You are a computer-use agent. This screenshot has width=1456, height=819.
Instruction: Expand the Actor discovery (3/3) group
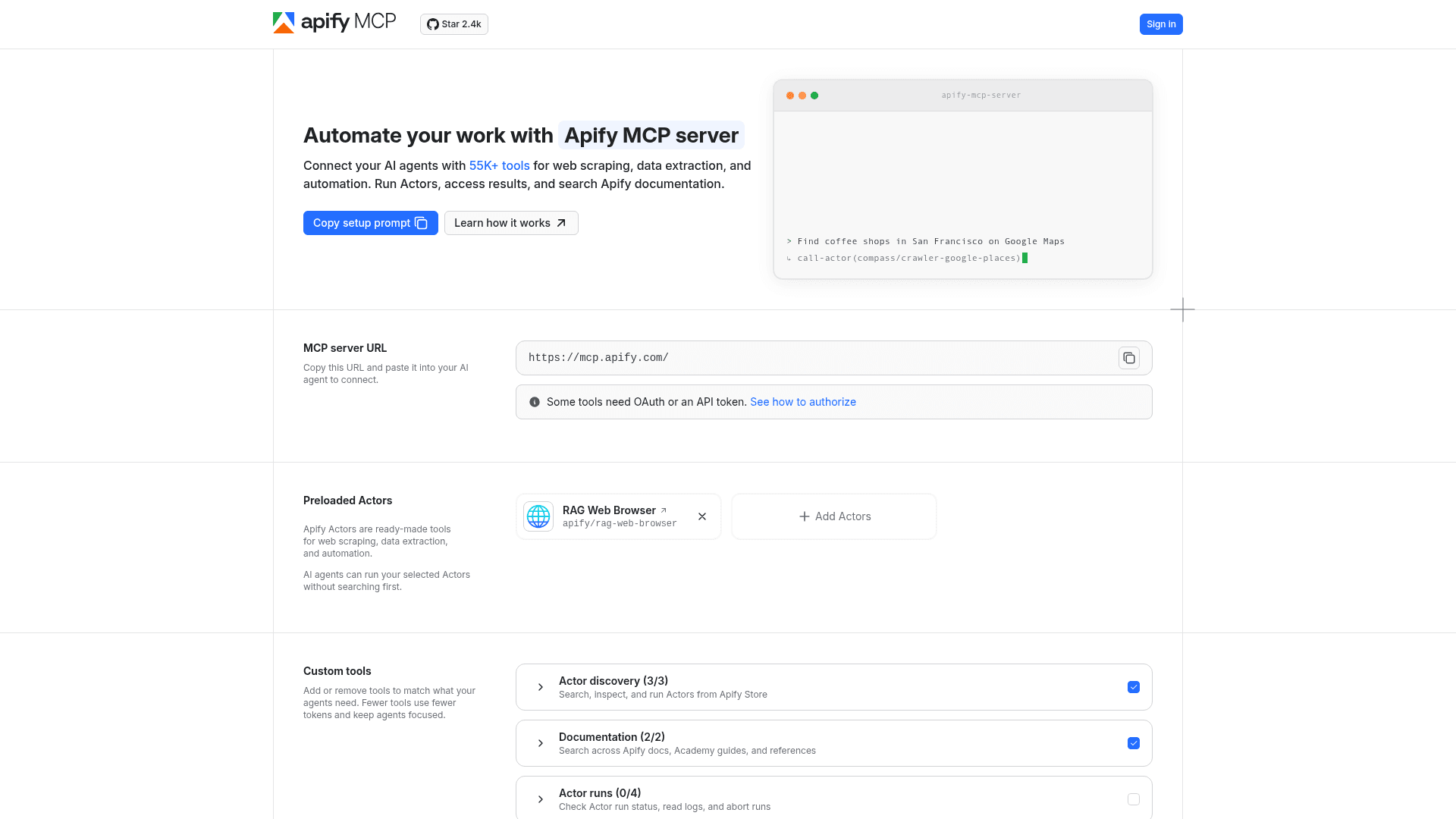[x=541, y=687]
